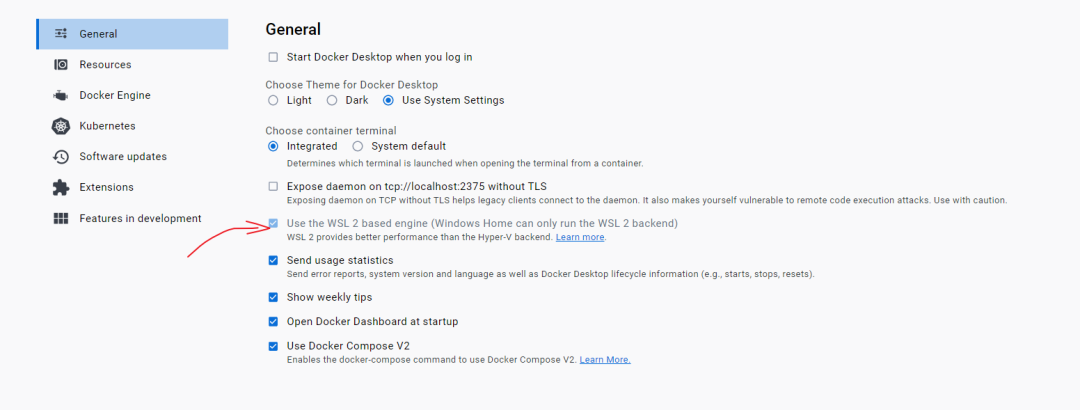
Task: Tick Expose daemon on tcp://localhost:2375 checkbox
Action: 273,186
